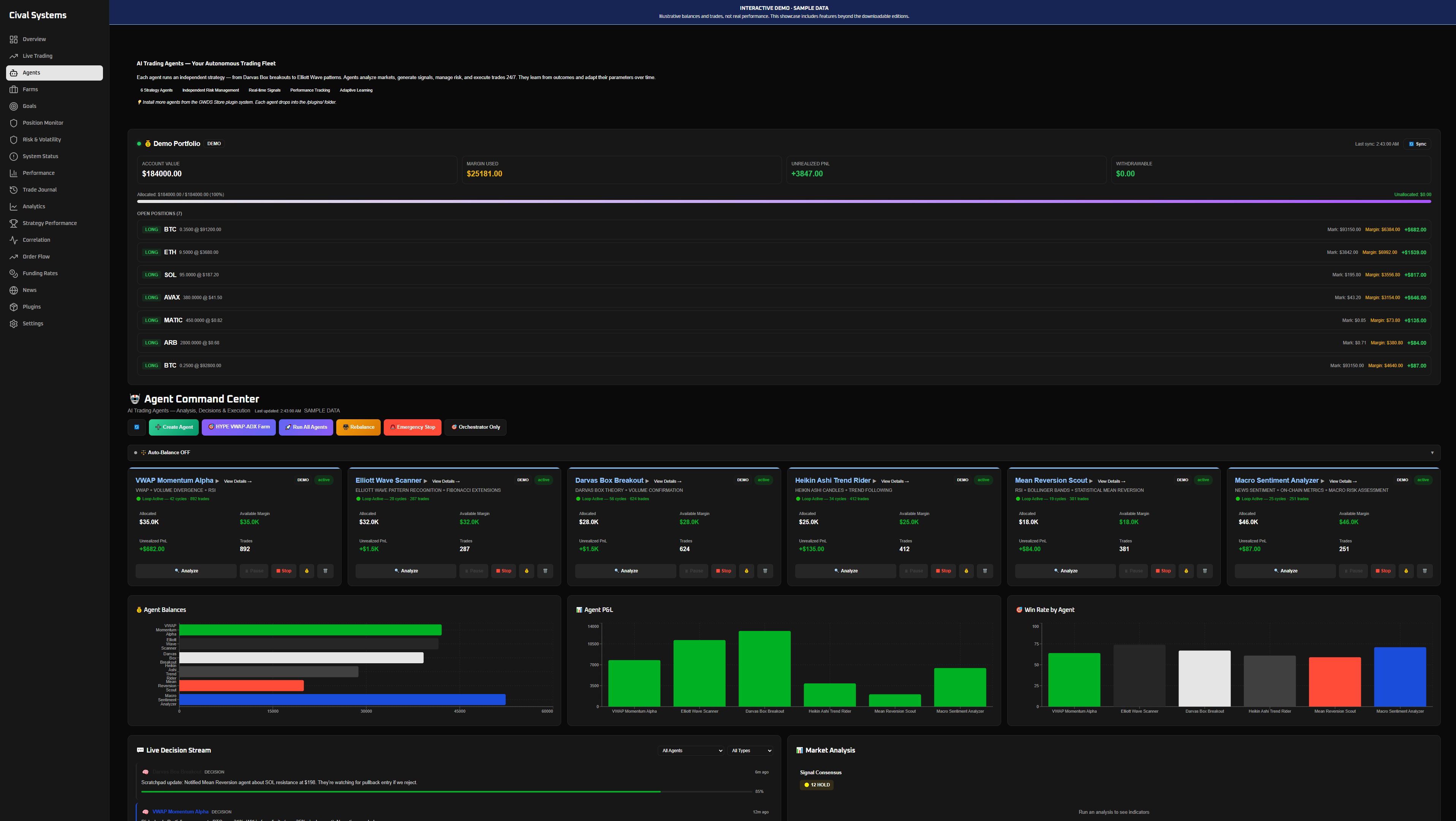Click the red Emergency Stop button
This screenshot has width=1456, height=821.
(413, 427)
